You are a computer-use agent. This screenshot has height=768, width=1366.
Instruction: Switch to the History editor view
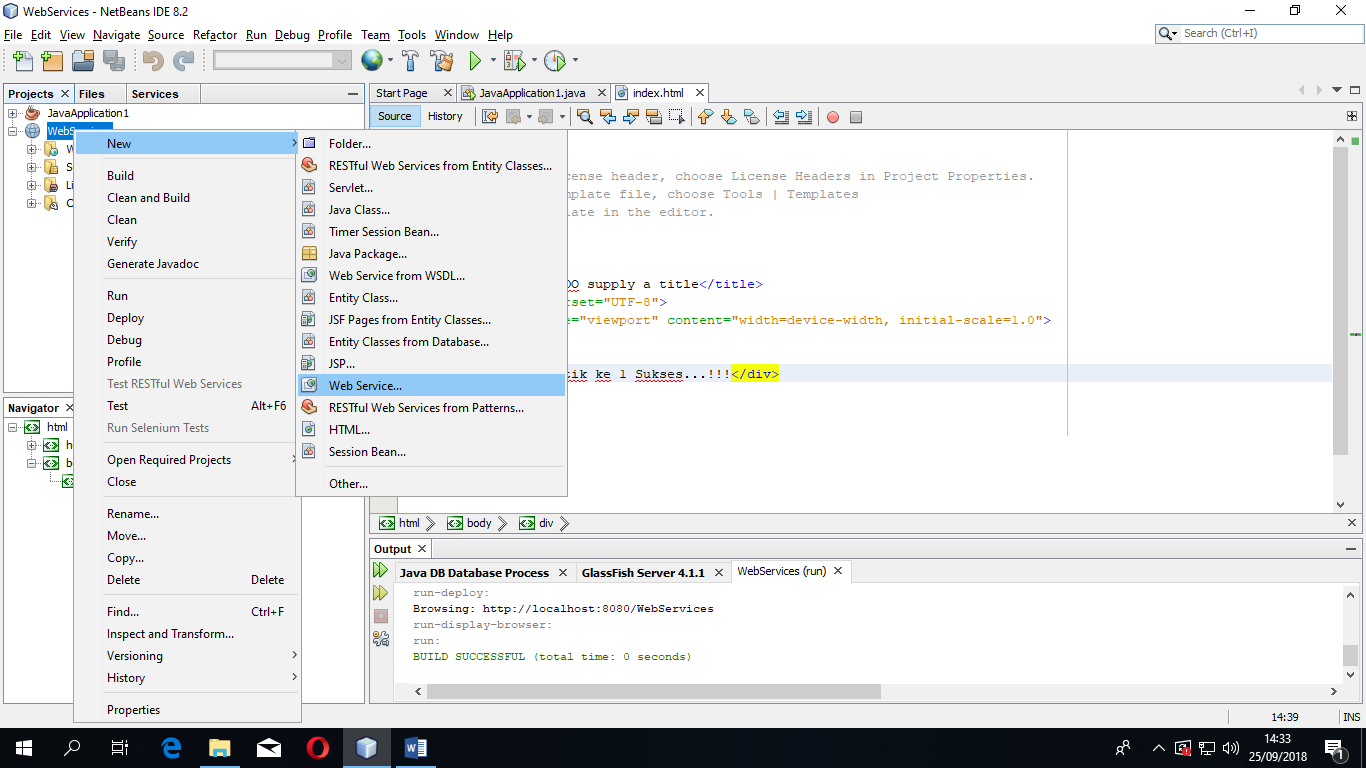pyautogui.click(x=445, y=116)
